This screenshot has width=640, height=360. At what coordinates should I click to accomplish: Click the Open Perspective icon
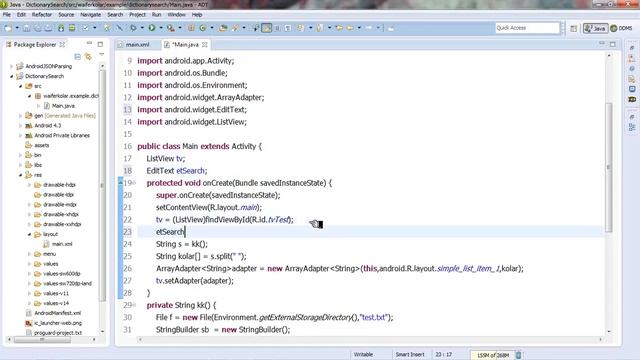pyautogui.click(x=574, y=28)
